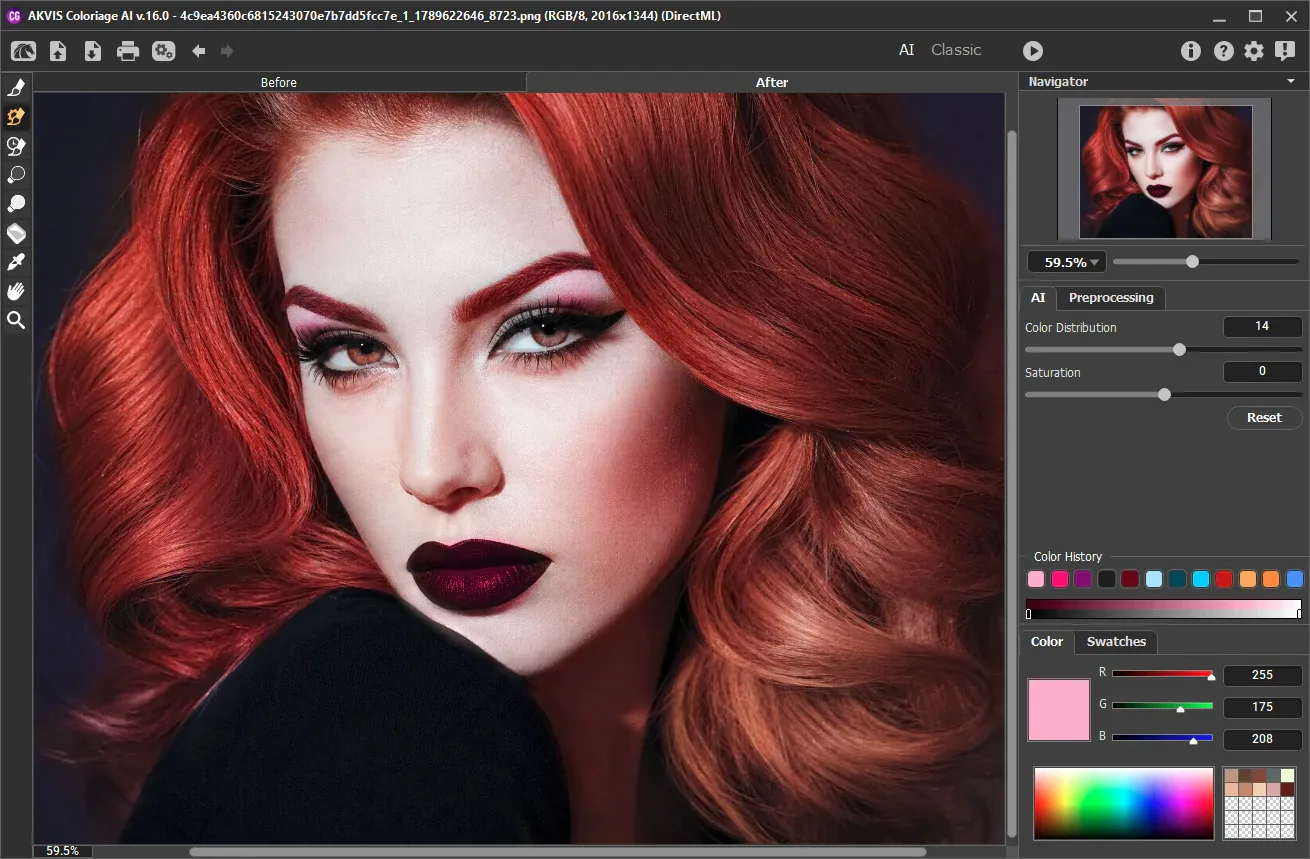
Task: Collapse the Navigator panel arrow
Action: coord(1291,82)
